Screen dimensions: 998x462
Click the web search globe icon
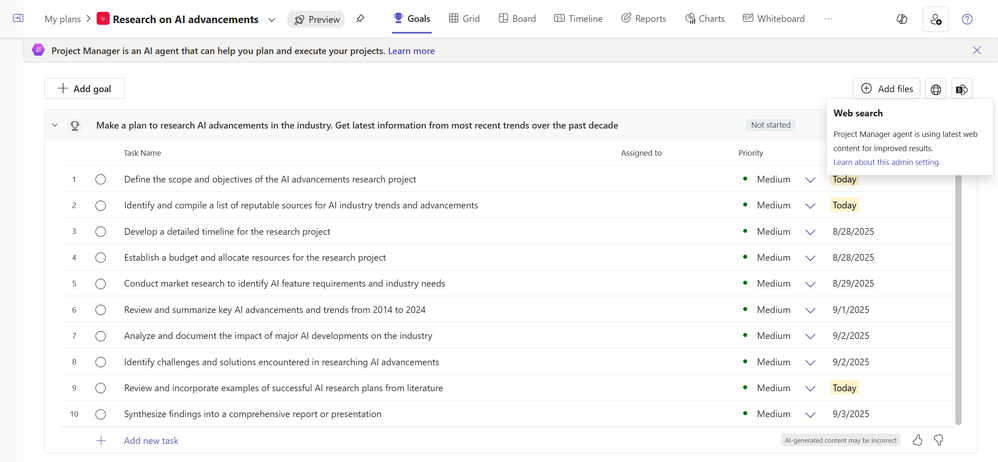(936, 89)
